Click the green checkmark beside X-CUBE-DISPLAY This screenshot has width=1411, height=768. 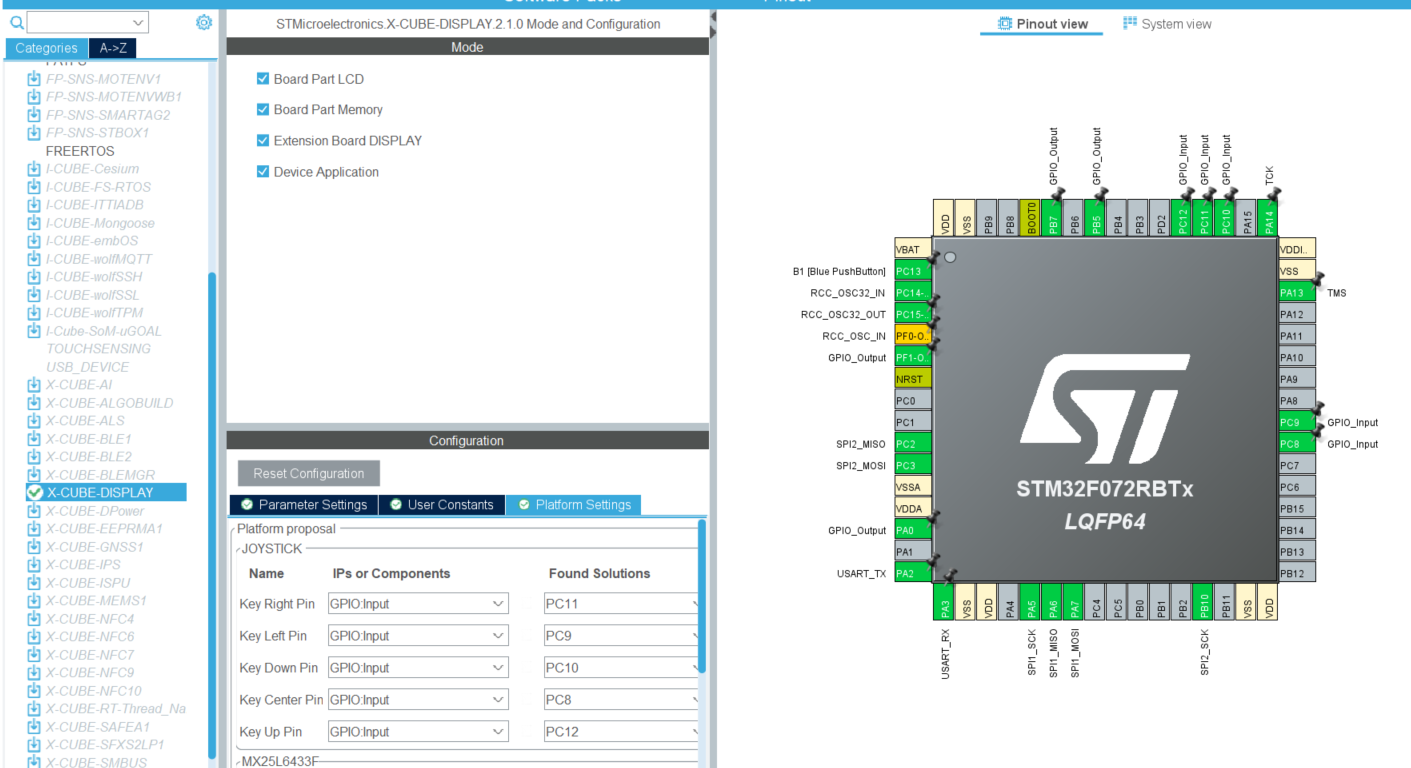click(33, 492)
